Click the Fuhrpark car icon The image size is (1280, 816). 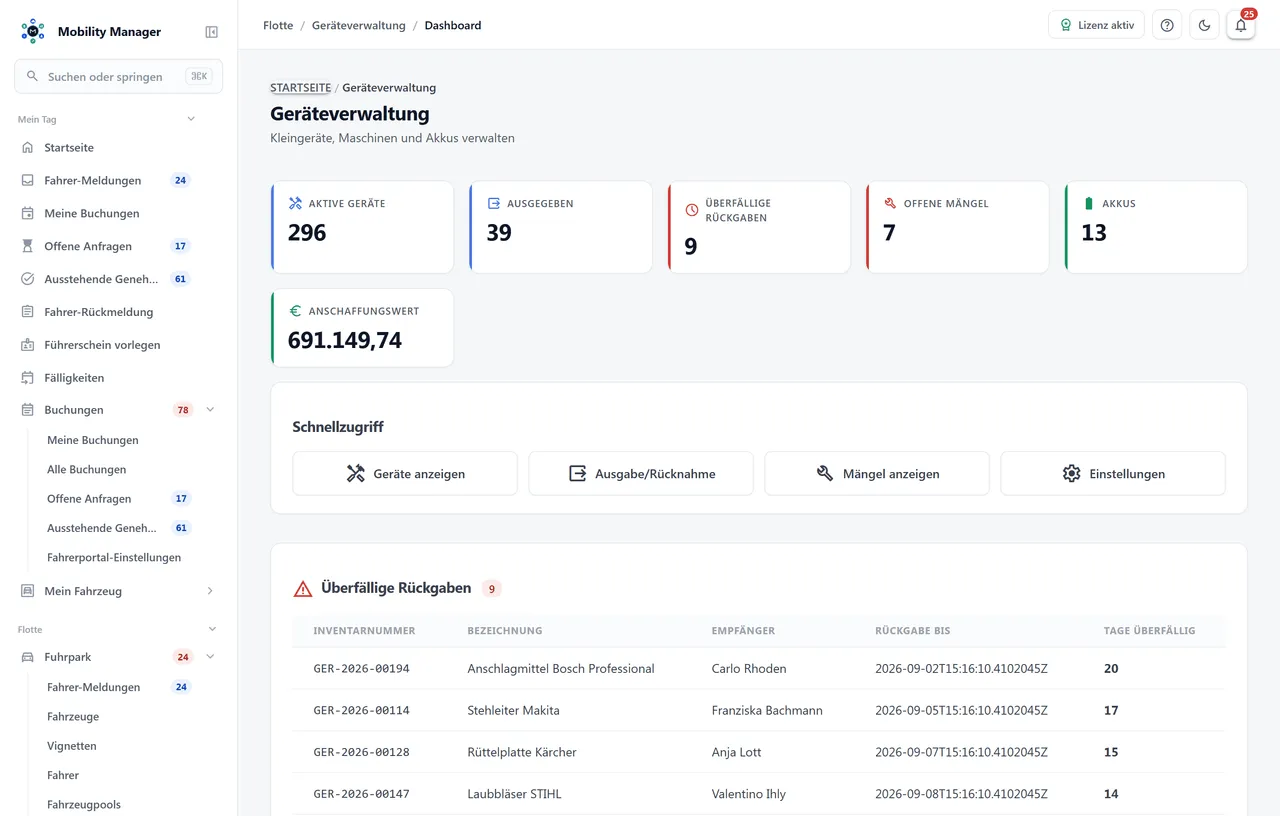pyautogui.click(x=27, y=657)
